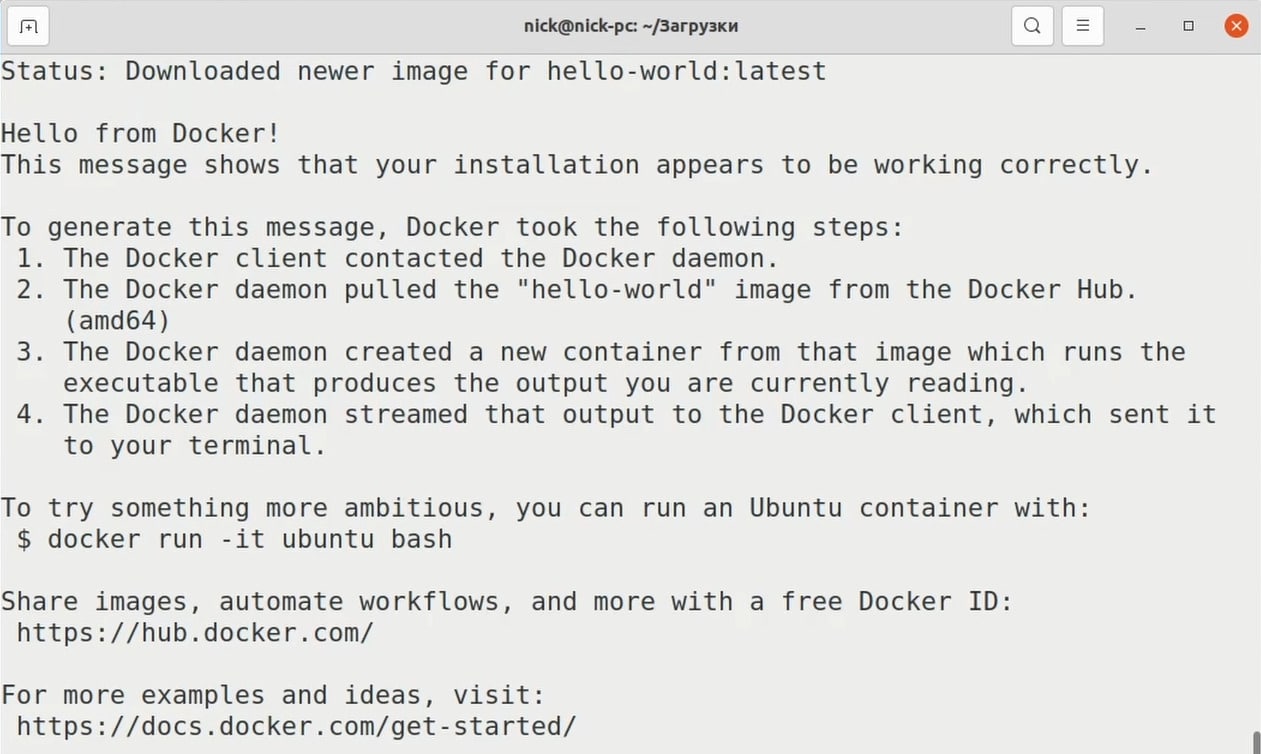Close the terminal window

coord(1236,26)
